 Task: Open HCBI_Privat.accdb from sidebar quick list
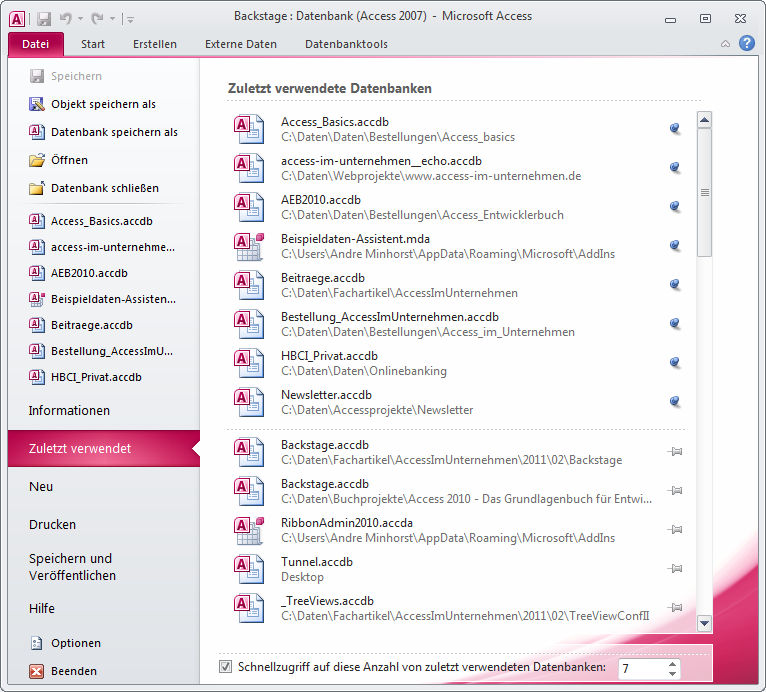pyautogui.click(x=96, y=377)
